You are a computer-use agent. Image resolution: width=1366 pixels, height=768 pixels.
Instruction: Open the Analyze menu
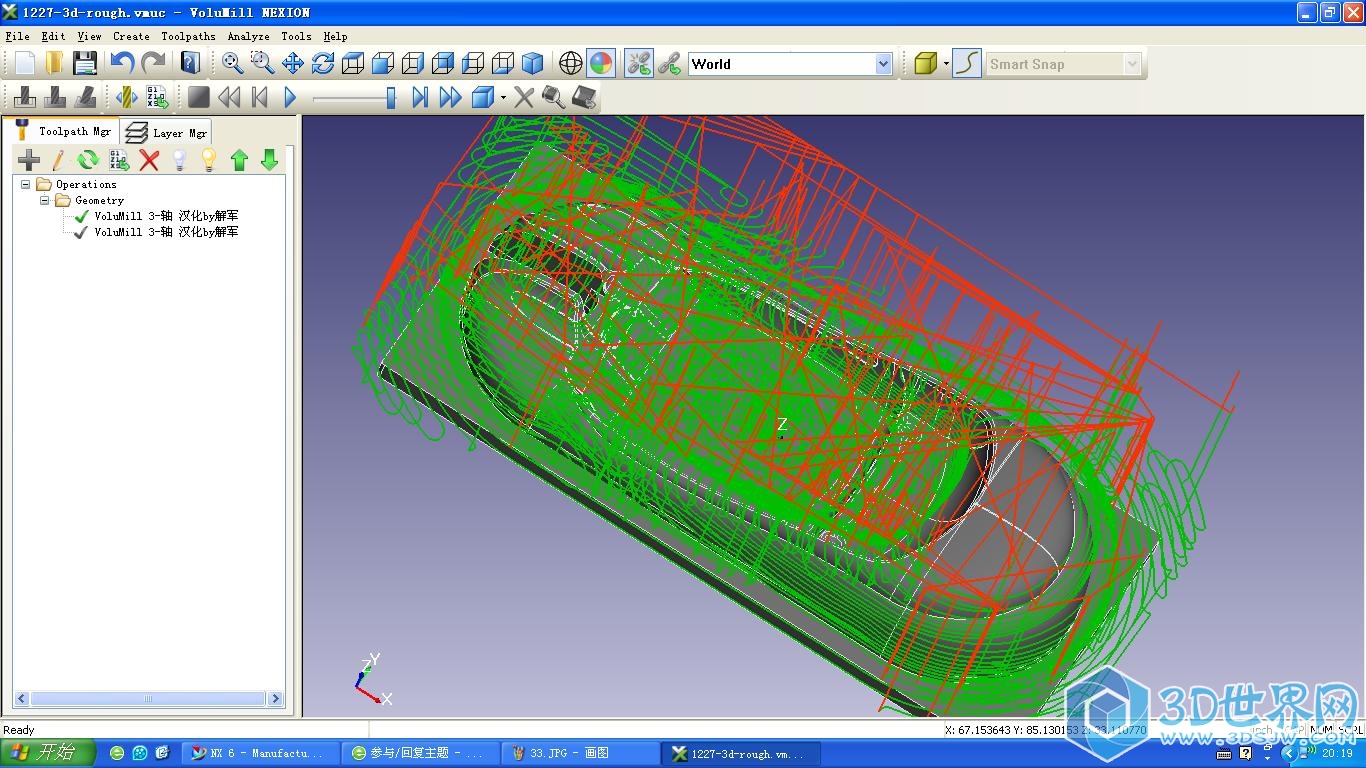pyautogui.click(x=248, y=36)
